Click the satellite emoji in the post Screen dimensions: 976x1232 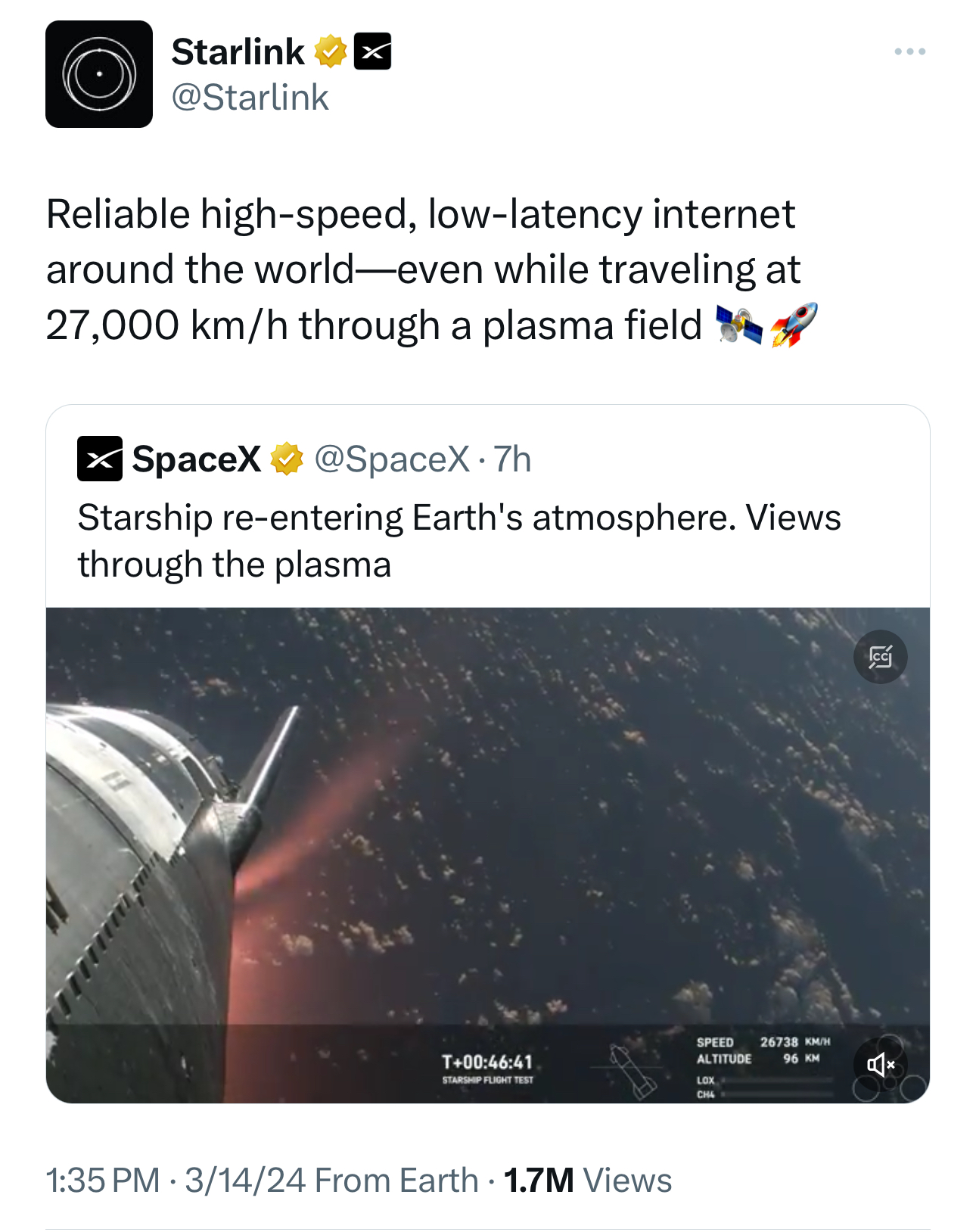(x=738, y=325)
